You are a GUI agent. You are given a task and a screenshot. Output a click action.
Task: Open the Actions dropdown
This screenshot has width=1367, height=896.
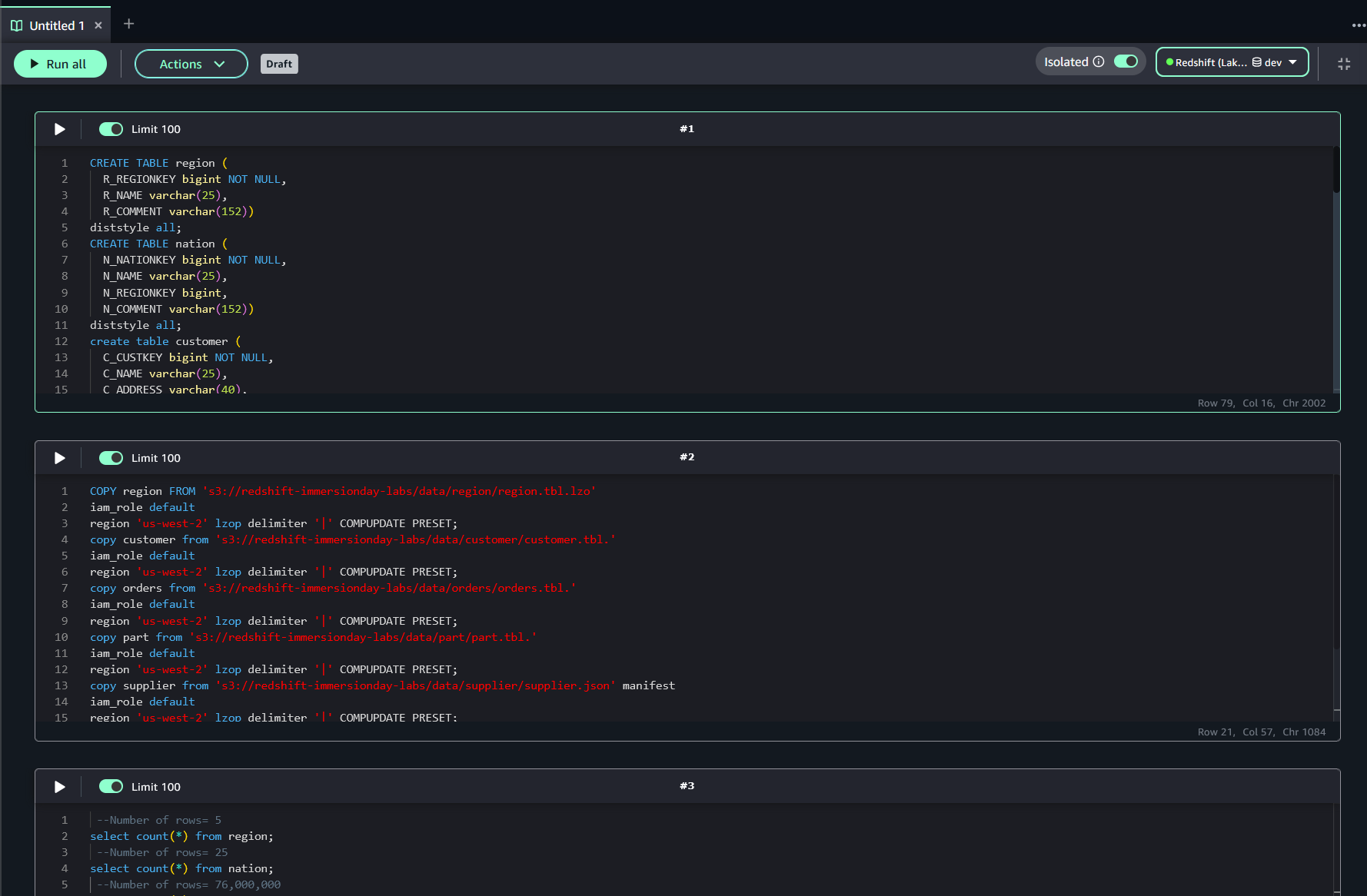191,64
